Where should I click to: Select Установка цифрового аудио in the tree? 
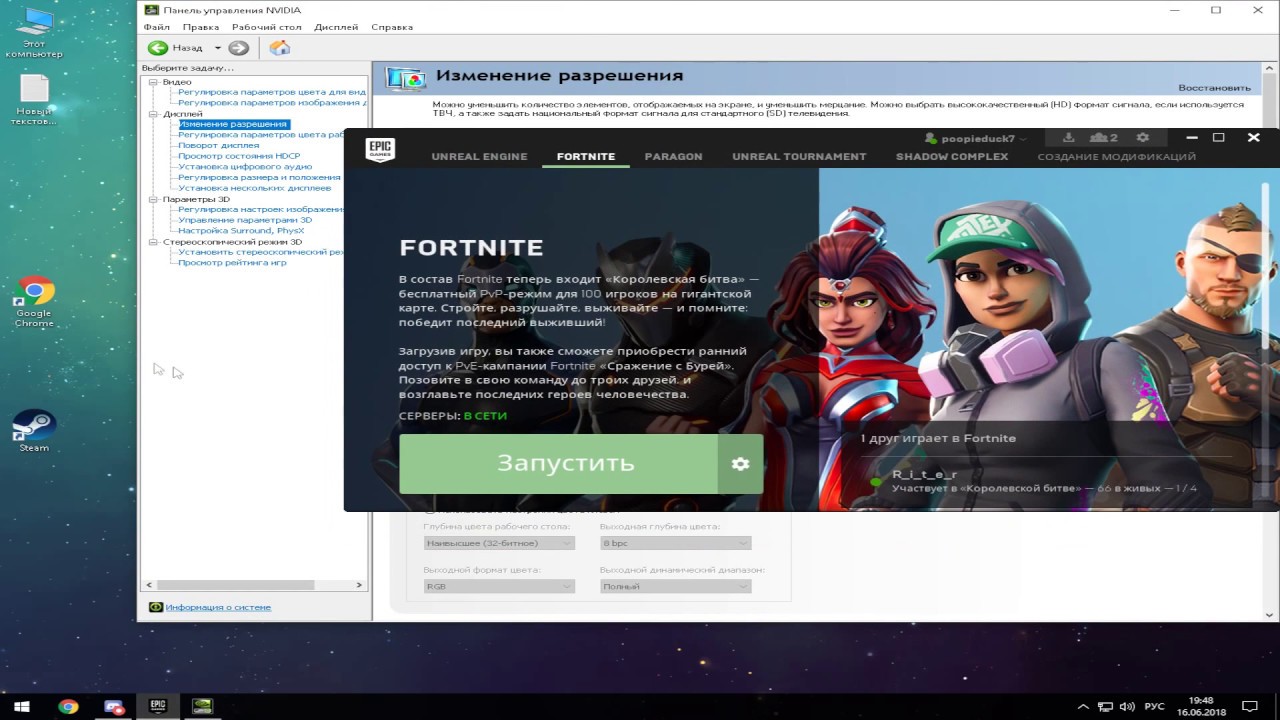click(x=245, y=167)
